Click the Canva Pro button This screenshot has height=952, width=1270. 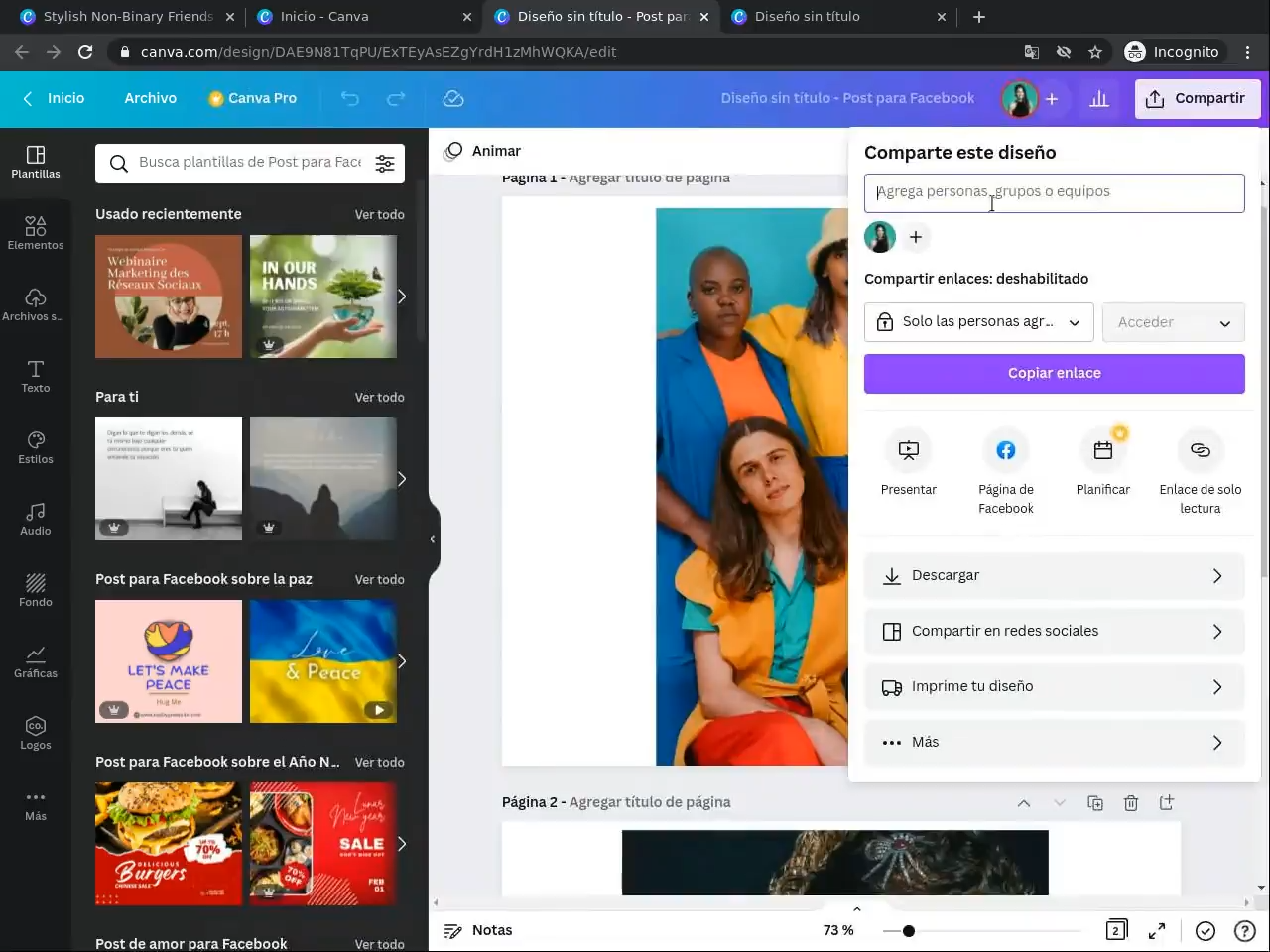253,98
